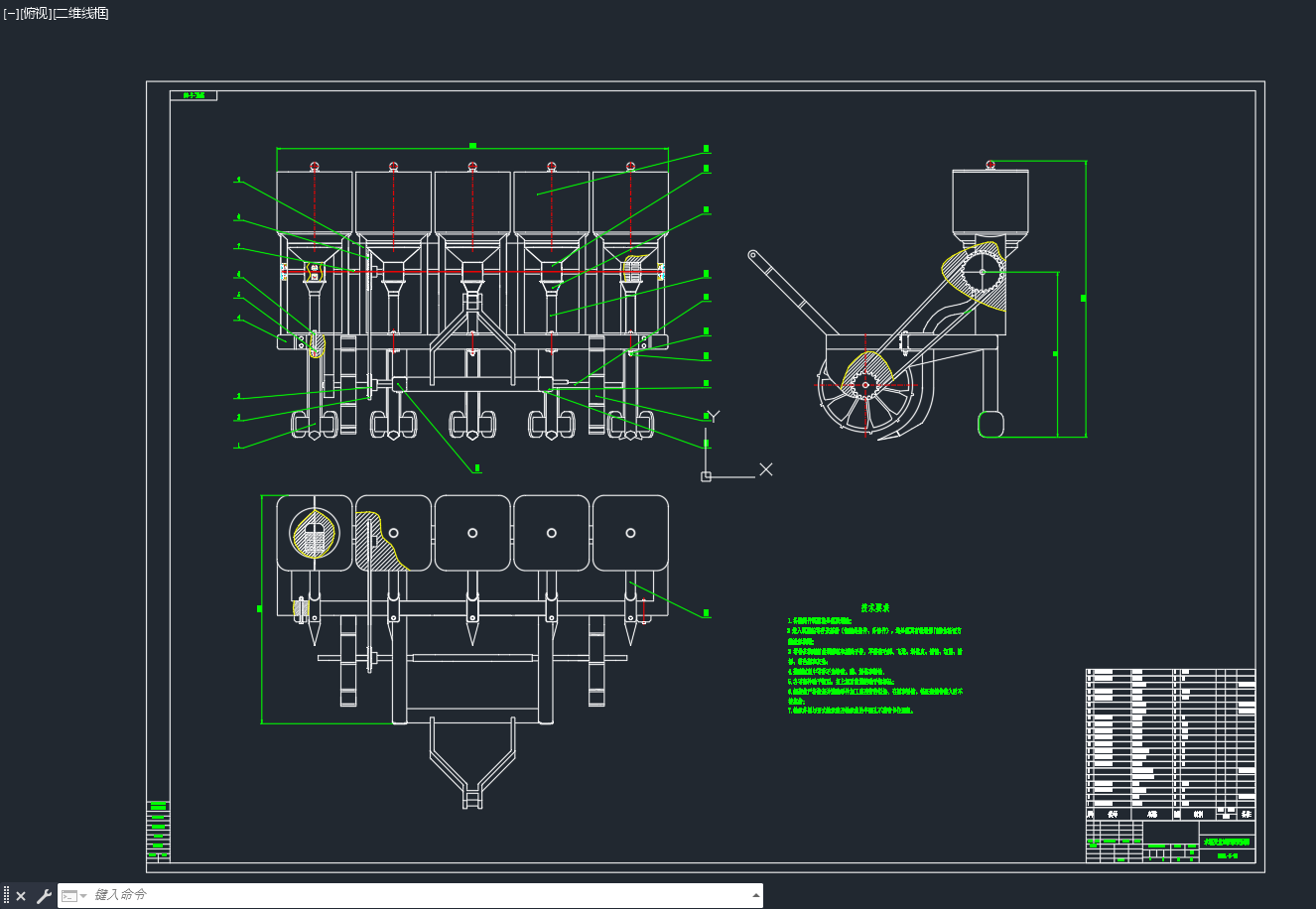The width and height of the screenshot is (1316, 909).
Task: Click the command line grip handle
Action: [6, 896]
